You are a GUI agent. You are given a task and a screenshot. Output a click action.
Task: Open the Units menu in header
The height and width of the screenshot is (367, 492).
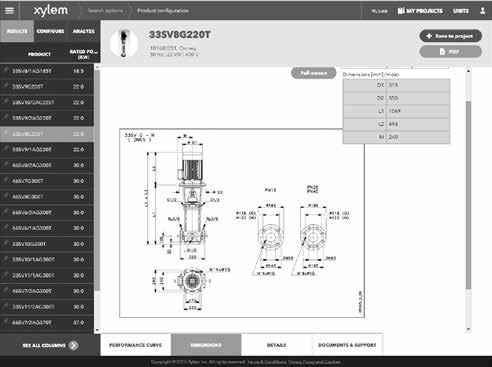(461, 11)
